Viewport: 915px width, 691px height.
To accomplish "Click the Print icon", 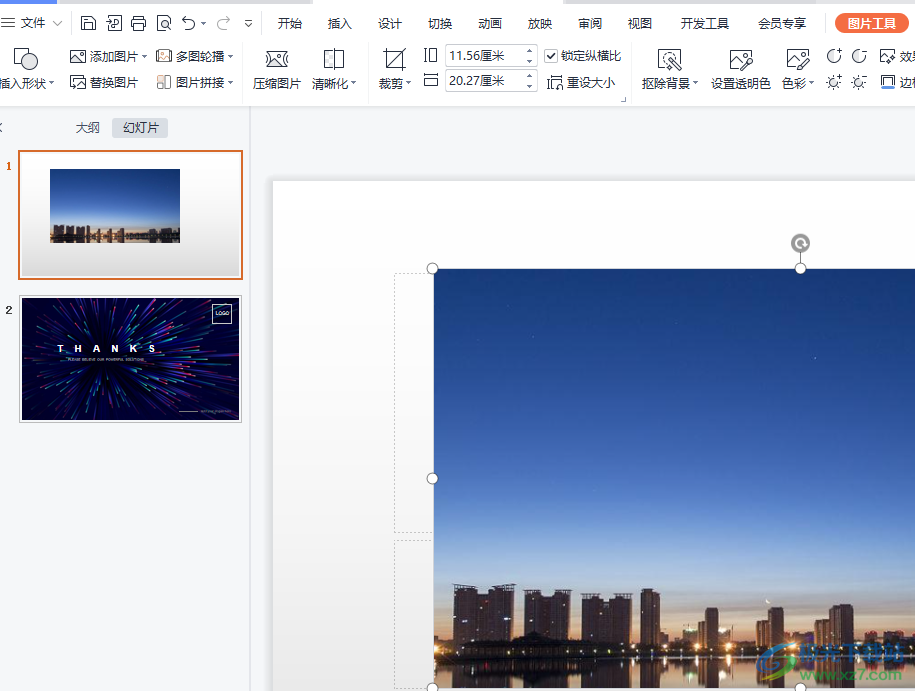I will 139,23.
